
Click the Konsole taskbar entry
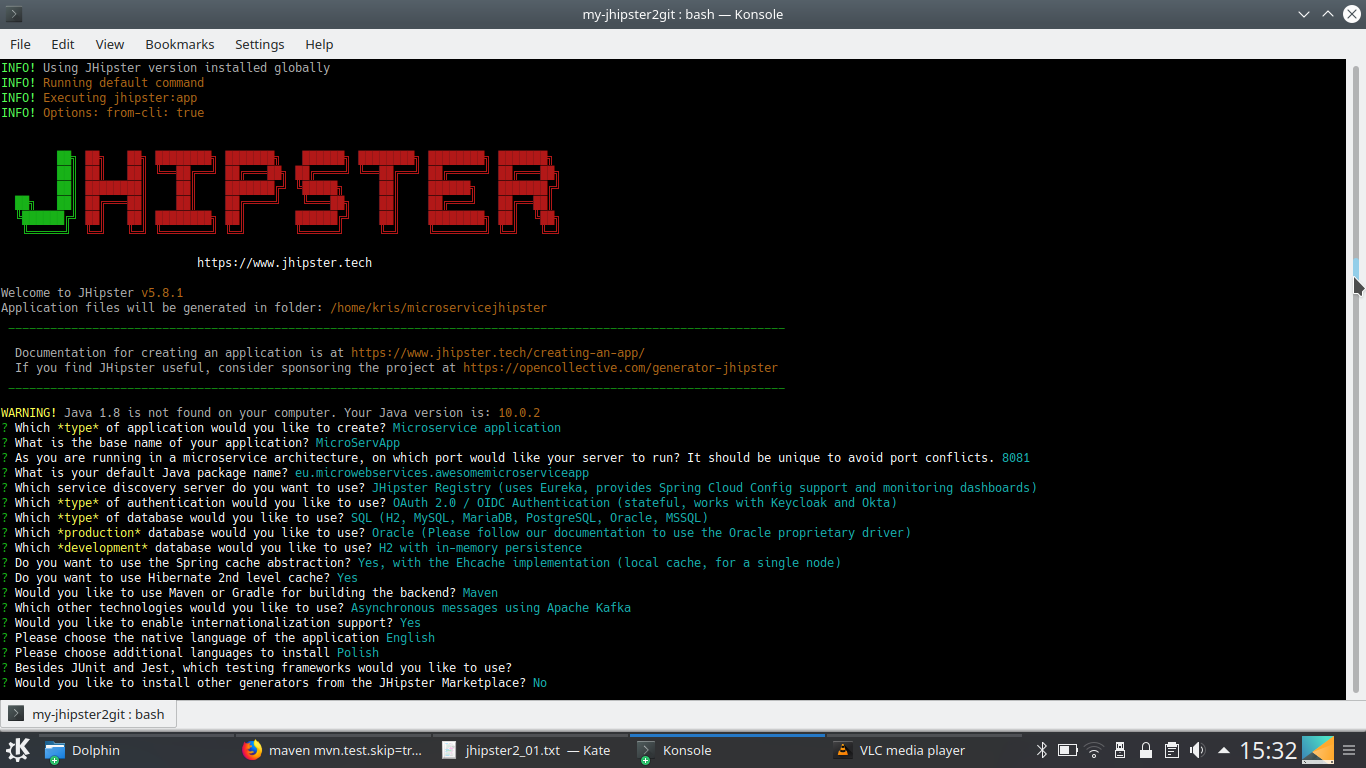pyautogui.click(x=728, y=750)
